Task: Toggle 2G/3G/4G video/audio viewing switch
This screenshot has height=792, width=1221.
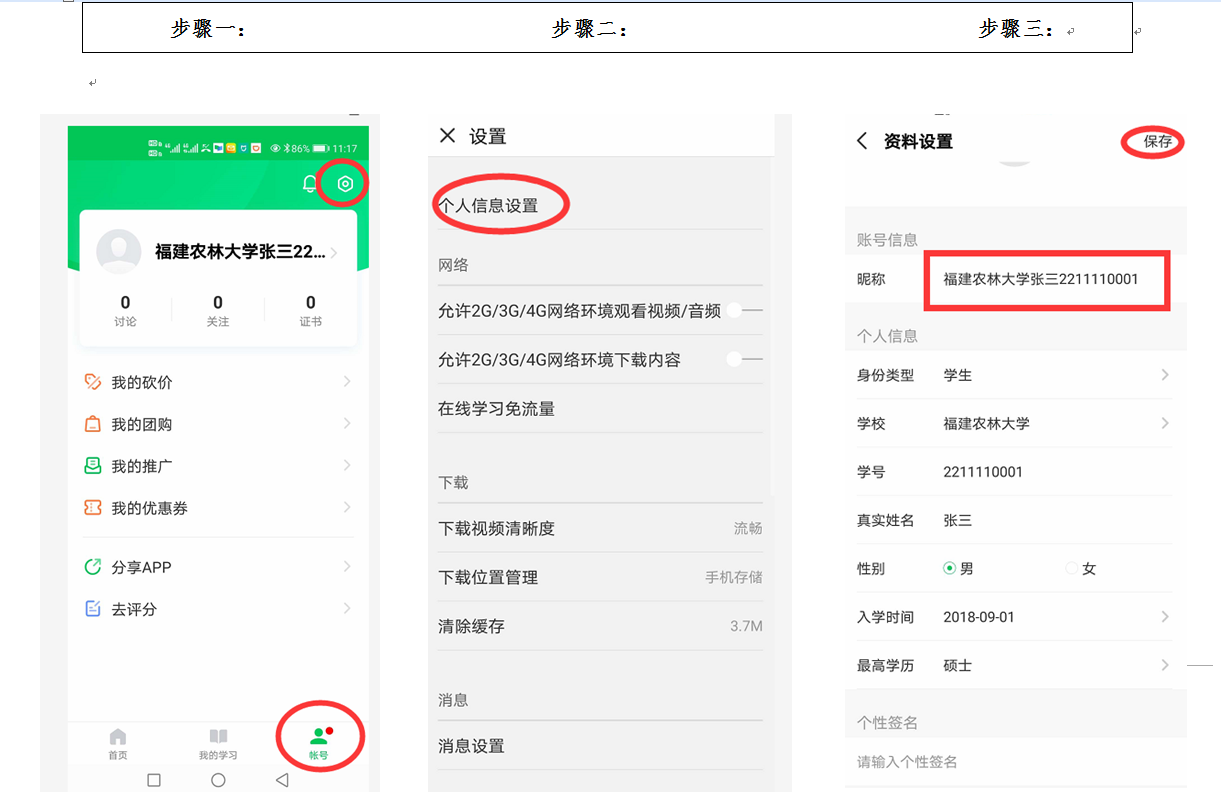Action: pyautogui.click(x=745, y=311)
